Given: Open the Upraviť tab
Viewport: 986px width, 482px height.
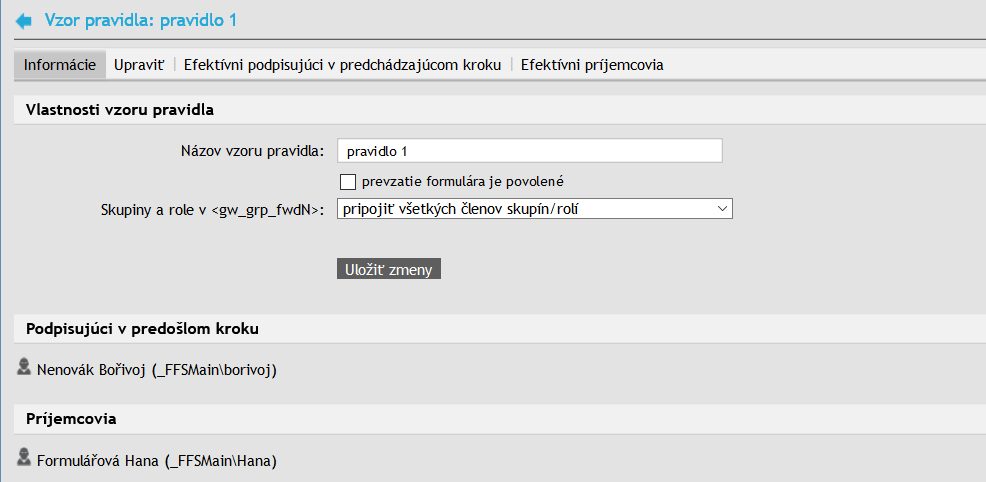Looking at the screenshot, I should coord(138,65).
